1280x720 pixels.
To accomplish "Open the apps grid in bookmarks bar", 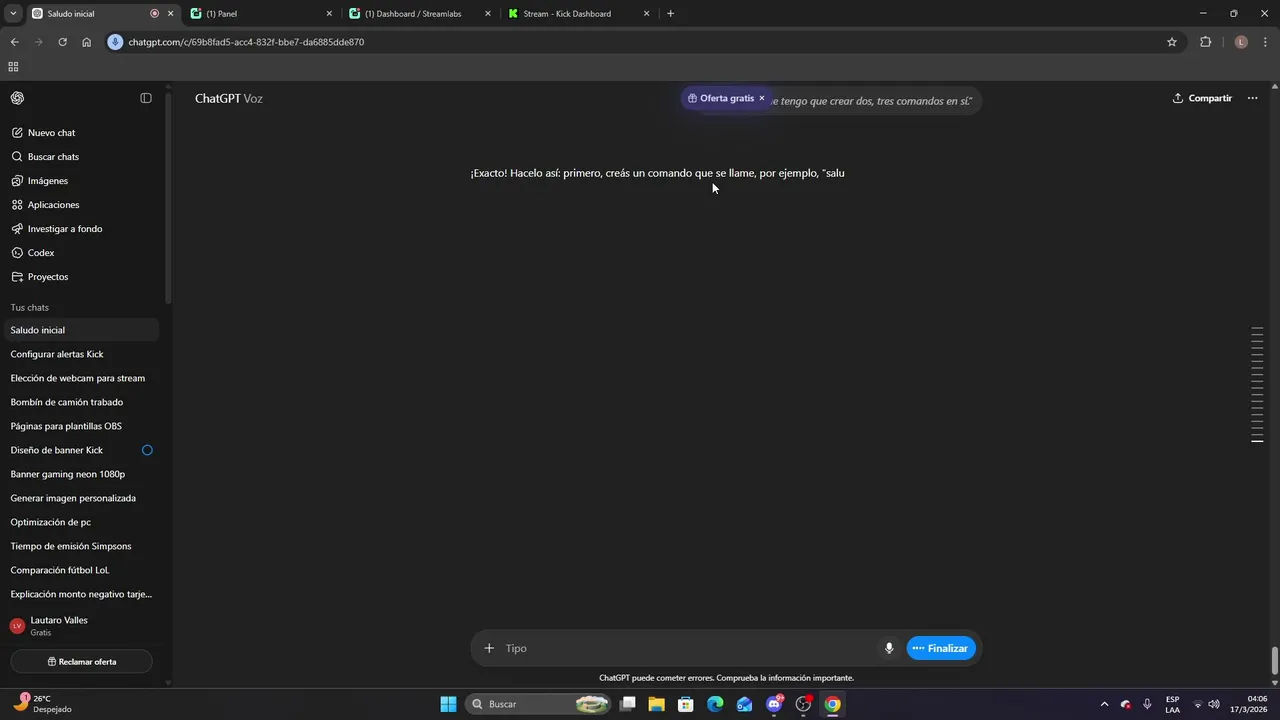I will pos(13,67).
